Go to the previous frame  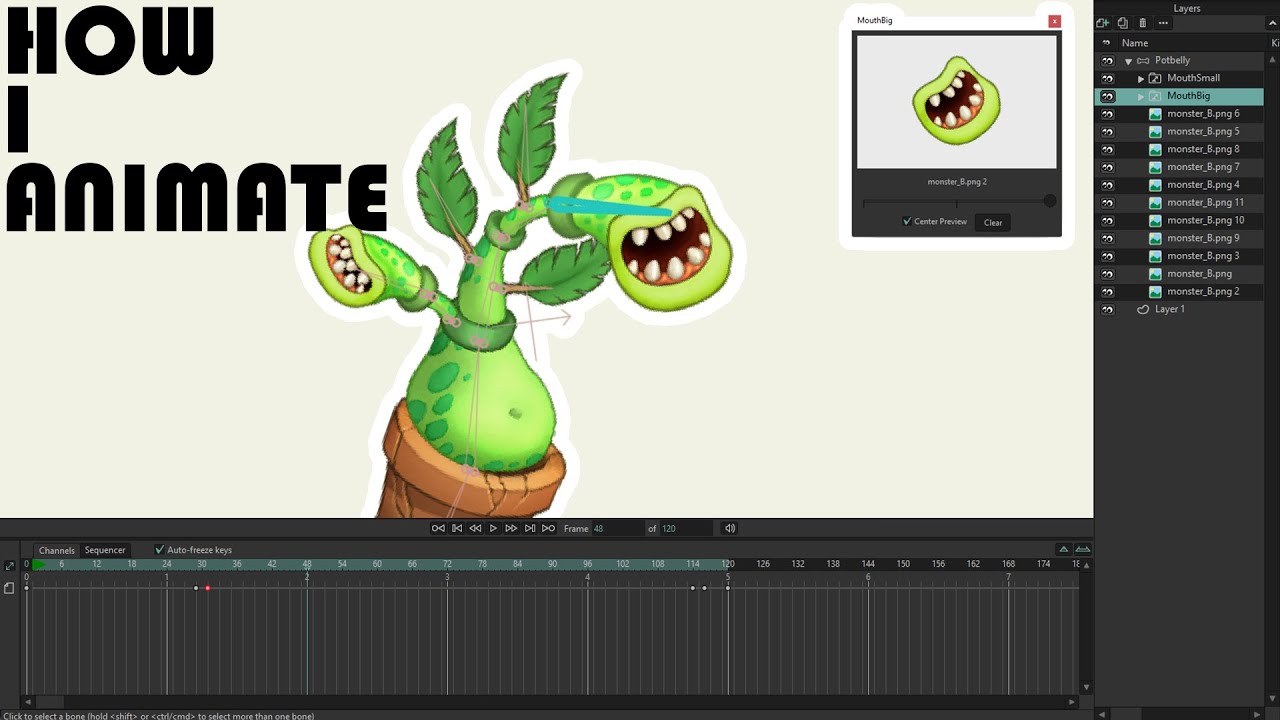pos(457,528)
